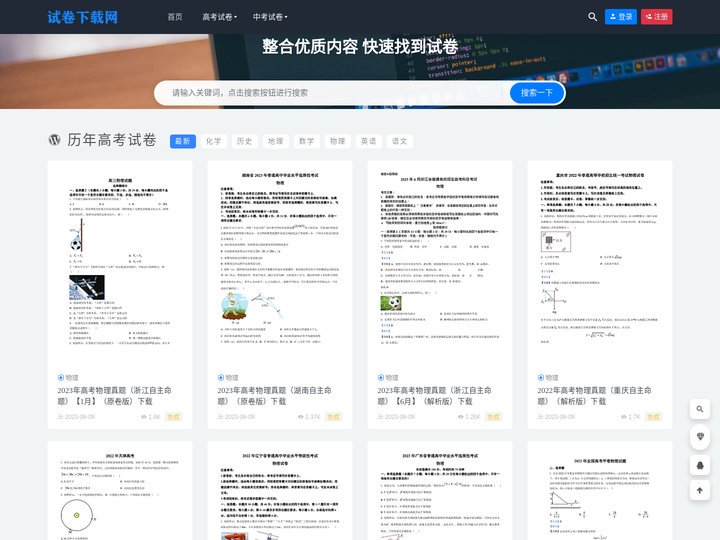The height and width of the screenshot is (540, 720).
Task: Select the 物理 filter tab
Action: [x=338, y=141]
